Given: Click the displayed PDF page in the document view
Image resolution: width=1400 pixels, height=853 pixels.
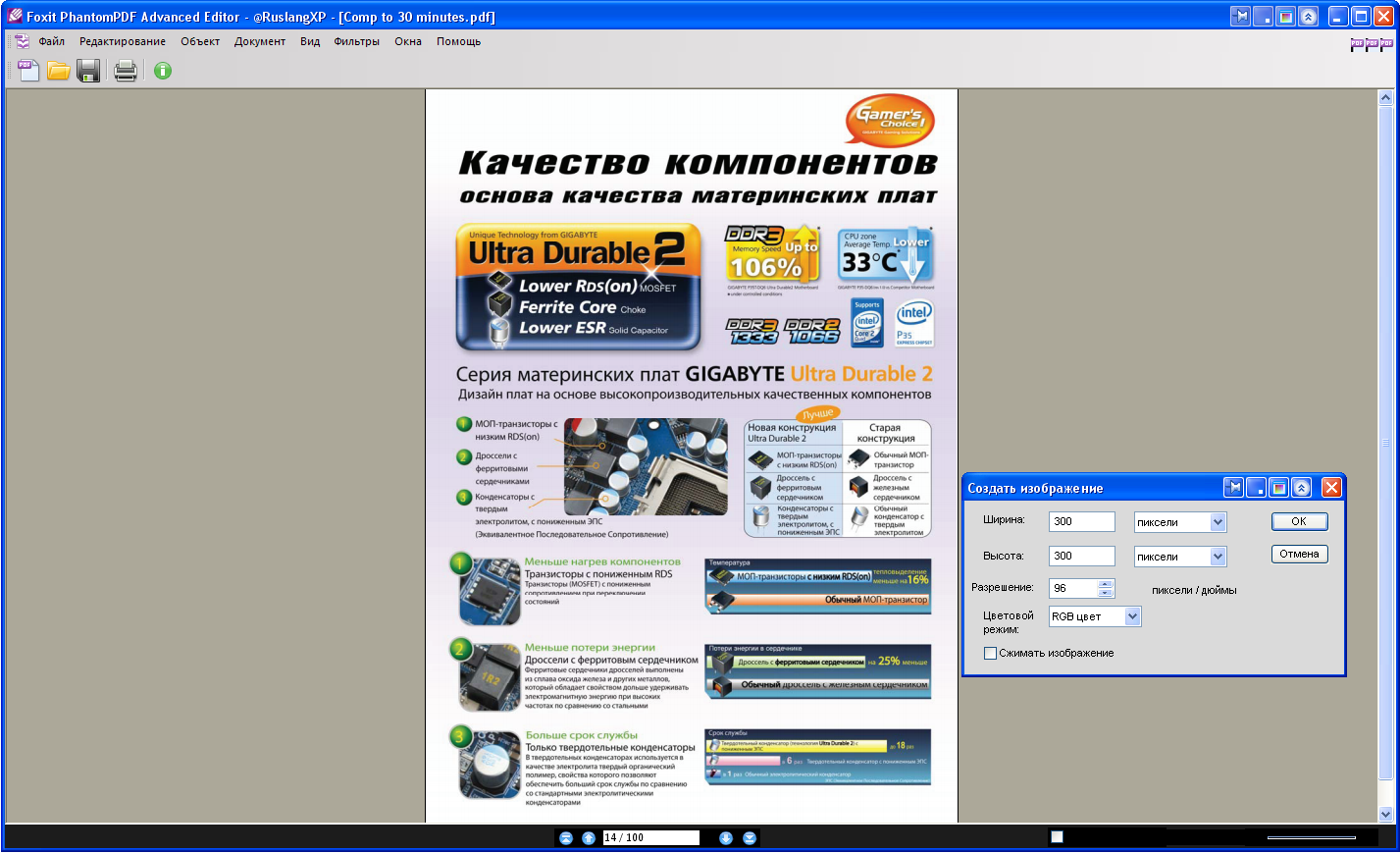Looking at the screenshot, I should (x=692, y=456).
